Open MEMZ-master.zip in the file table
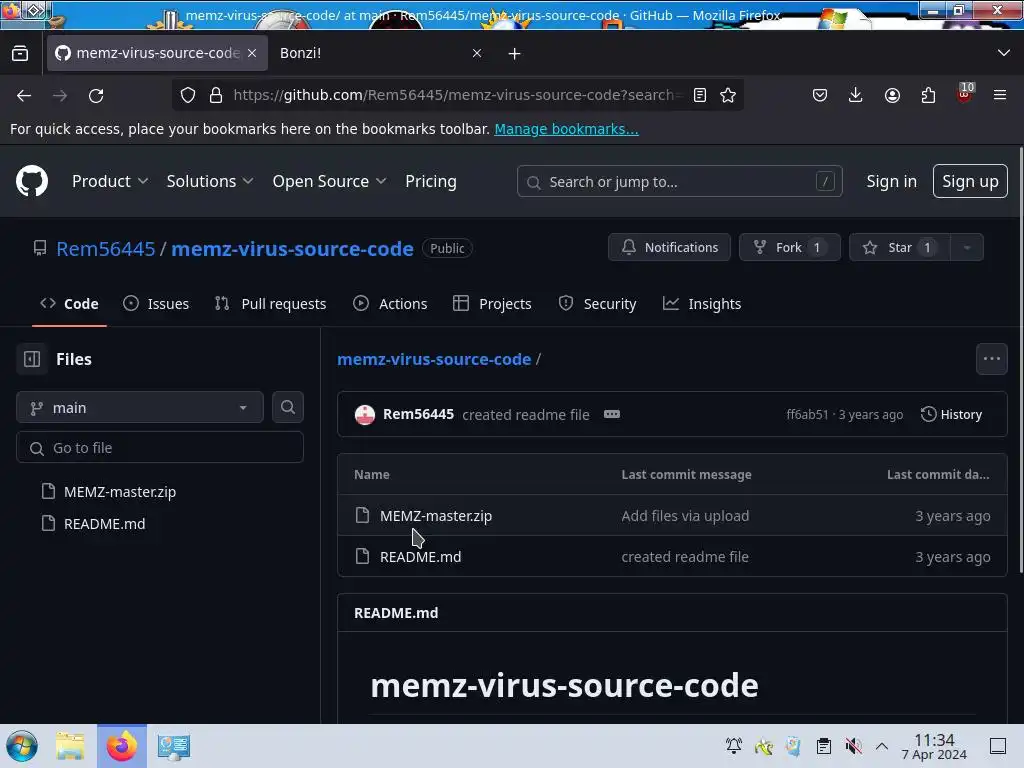This screenshot has width=1024, height=768. click(436, 516)
